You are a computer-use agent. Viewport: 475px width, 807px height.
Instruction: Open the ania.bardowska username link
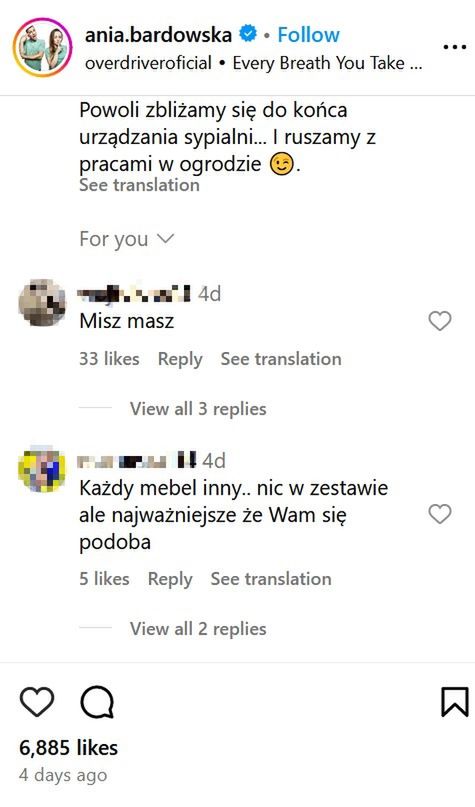coord(158,34)
